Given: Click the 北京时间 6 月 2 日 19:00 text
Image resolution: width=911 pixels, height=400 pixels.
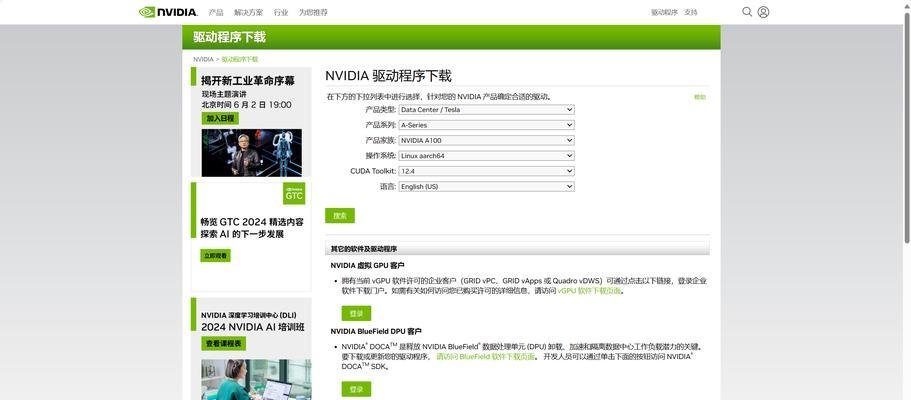Looking at the screenshot, I should click(246, 105).
